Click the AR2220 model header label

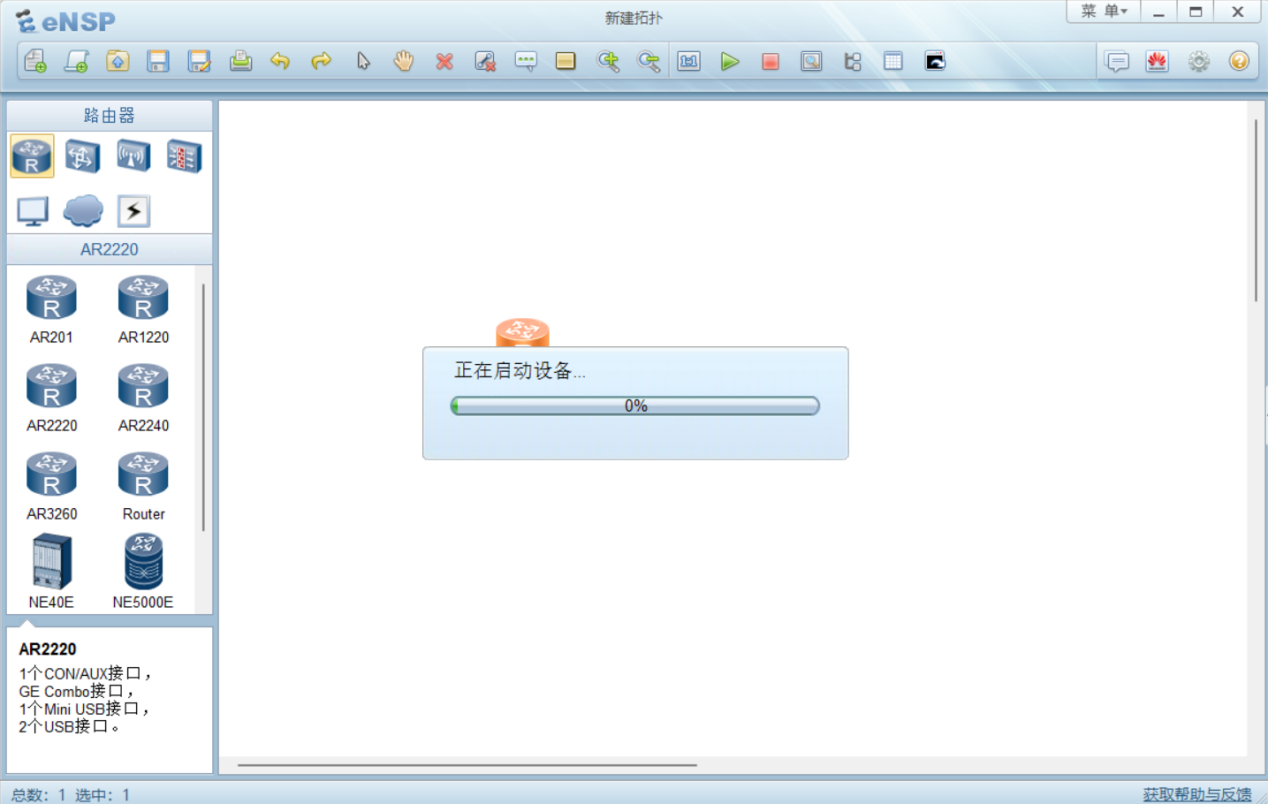109,250
